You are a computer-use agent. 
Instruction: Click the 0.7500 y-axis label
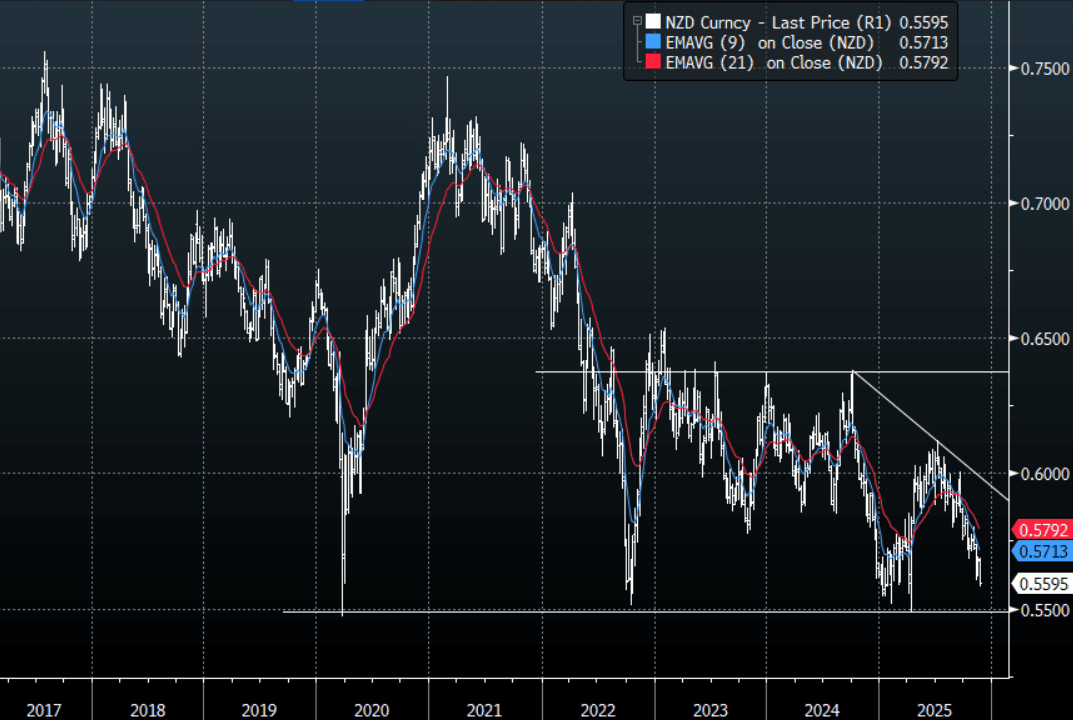[x=1044, y=68]
